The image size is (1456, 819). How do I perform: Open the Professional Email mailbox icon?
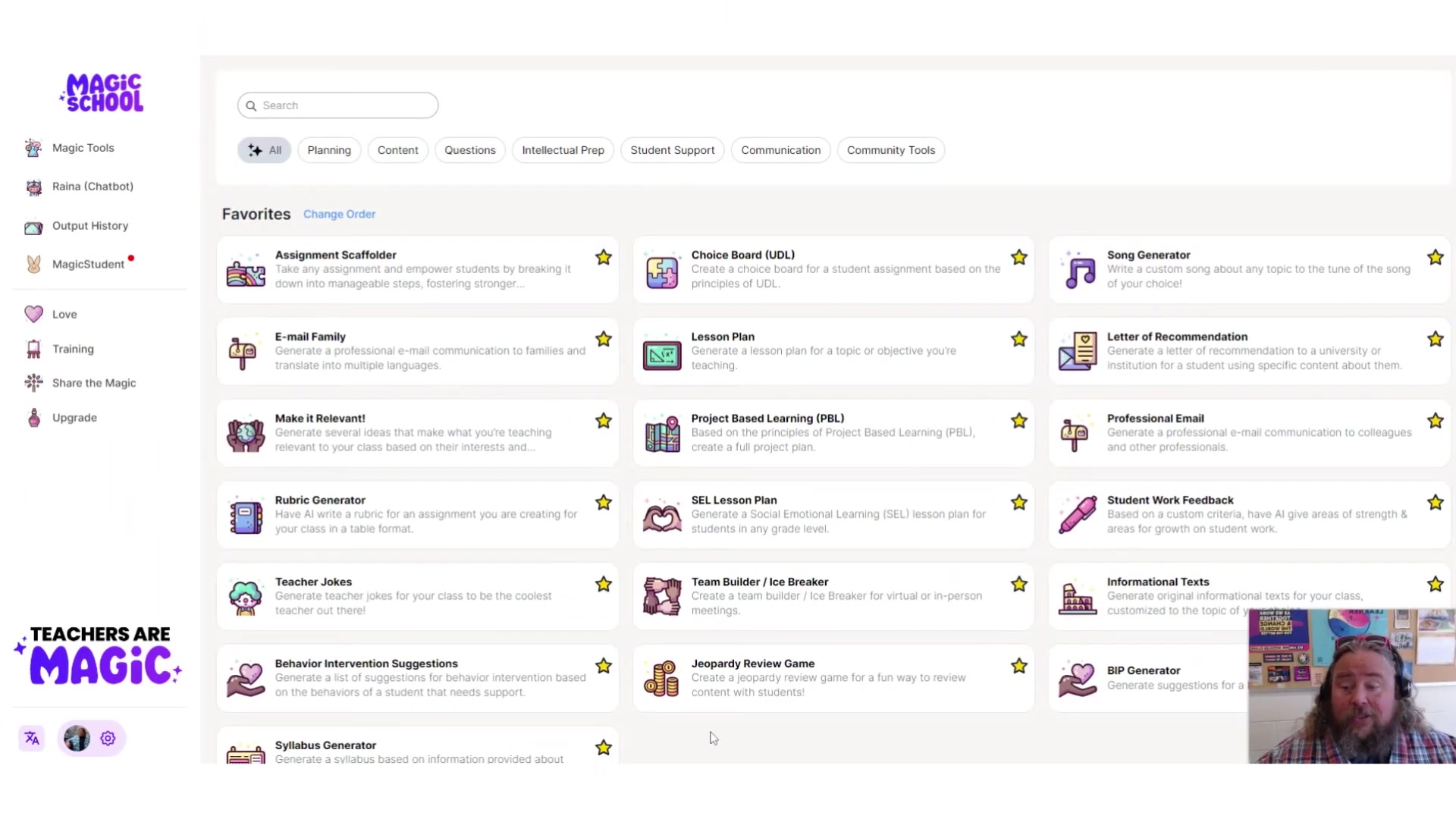click(1075, 435)
